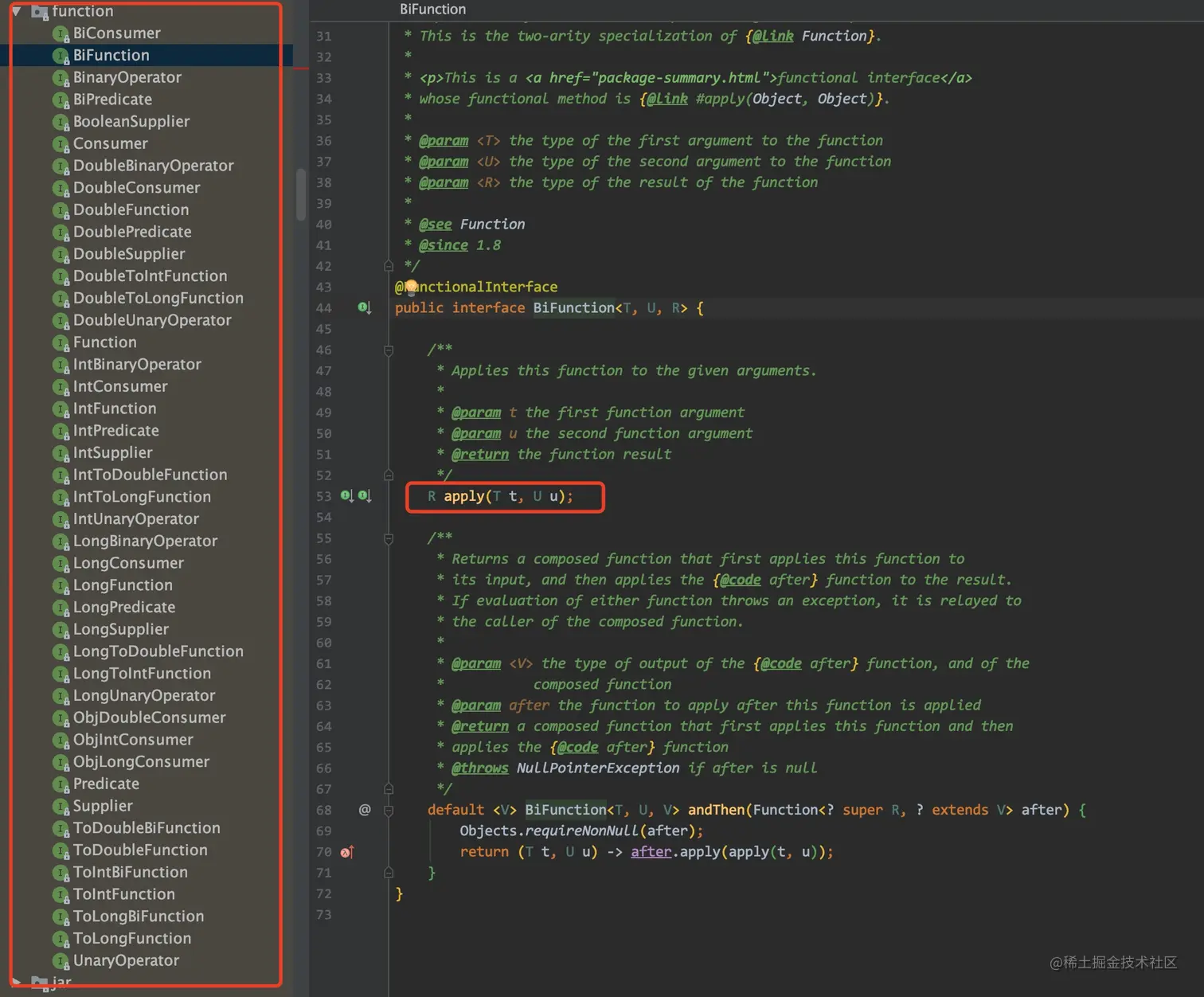Select ToLongBiFunction in the tree
Image resolution: width=1204 pixels, height=997 pixels.
point(139,917)
